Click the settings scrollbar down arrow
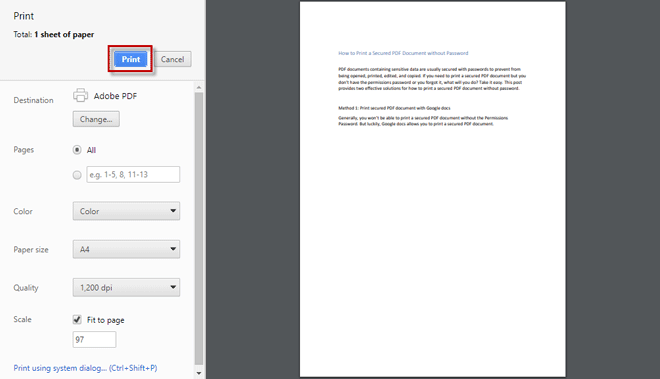The width and height of the screenshot is (660, 379). pyautogui.click(x=199, y=373)
